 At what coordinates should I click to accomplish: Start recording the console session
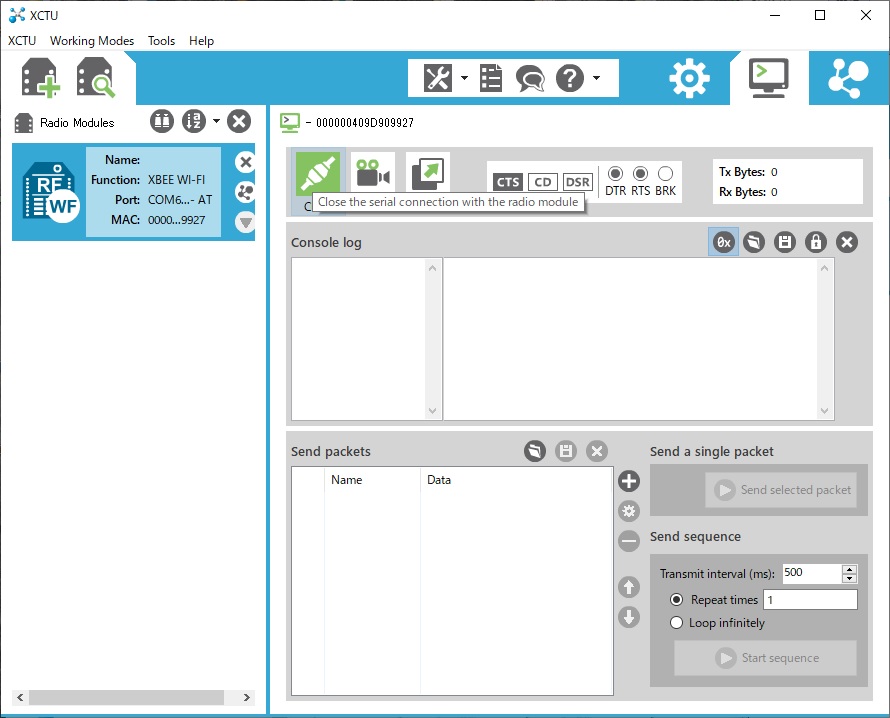coord(372,174)
